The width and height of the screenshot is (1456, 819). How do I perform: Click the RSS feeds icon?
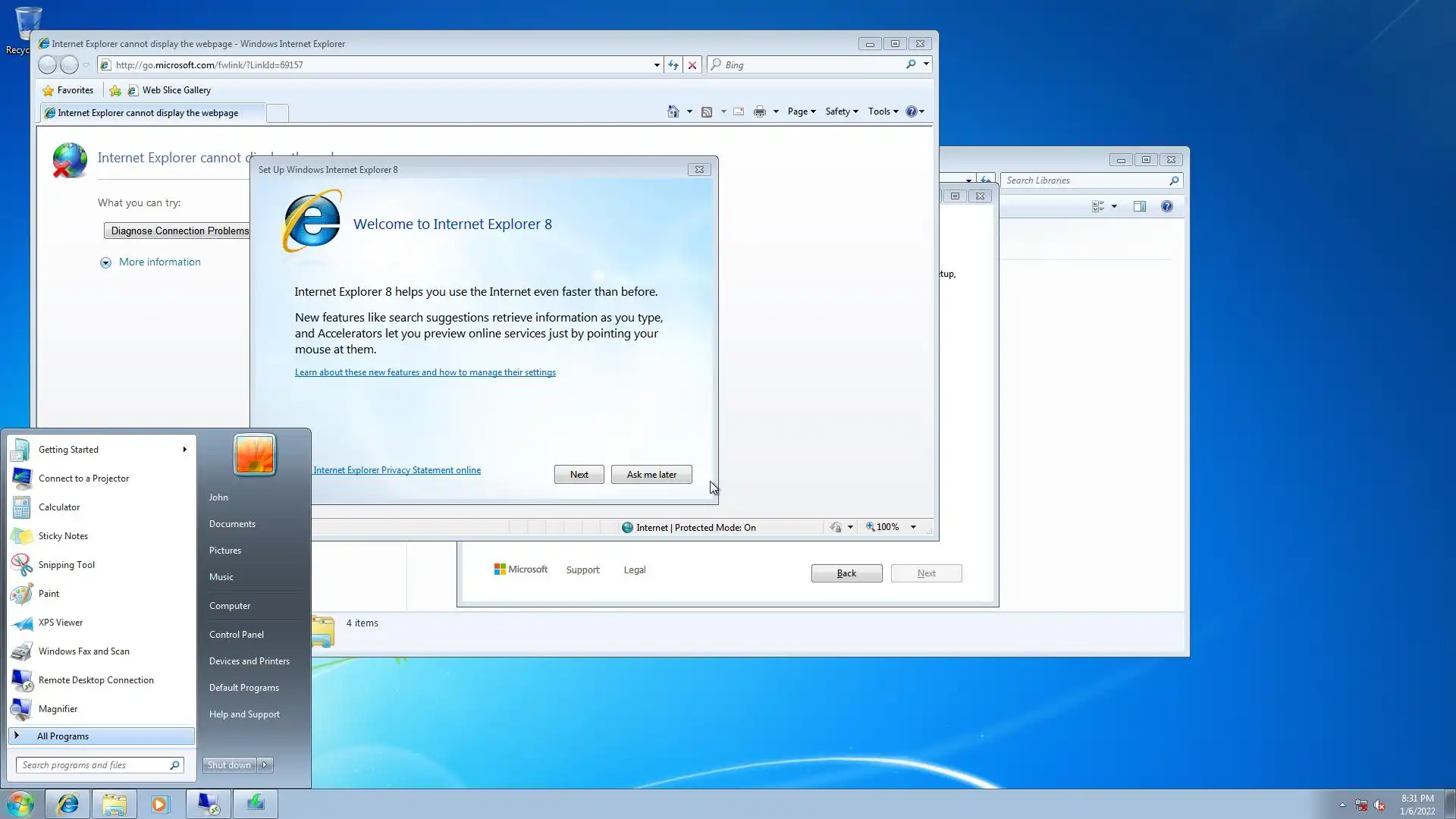(x=707, y=111)
